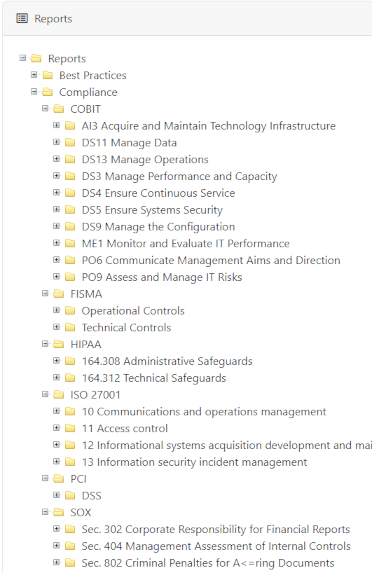Image resolution: width=372 pixels, height=573 pixels.
Task: Expand DS5 Ensure Systems Security
Action: (56, 209)
